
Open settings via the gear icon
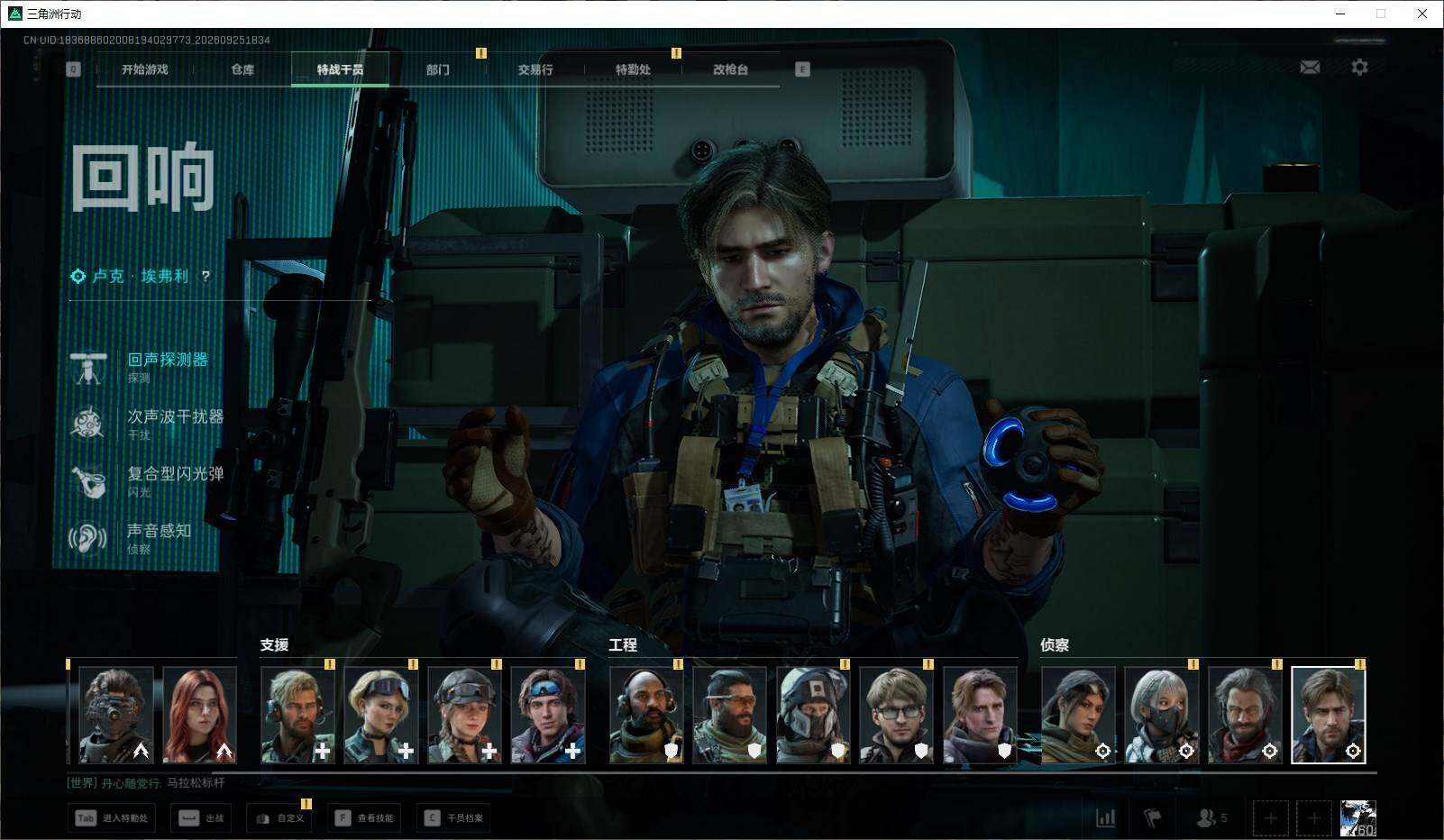click(1359, 68)
